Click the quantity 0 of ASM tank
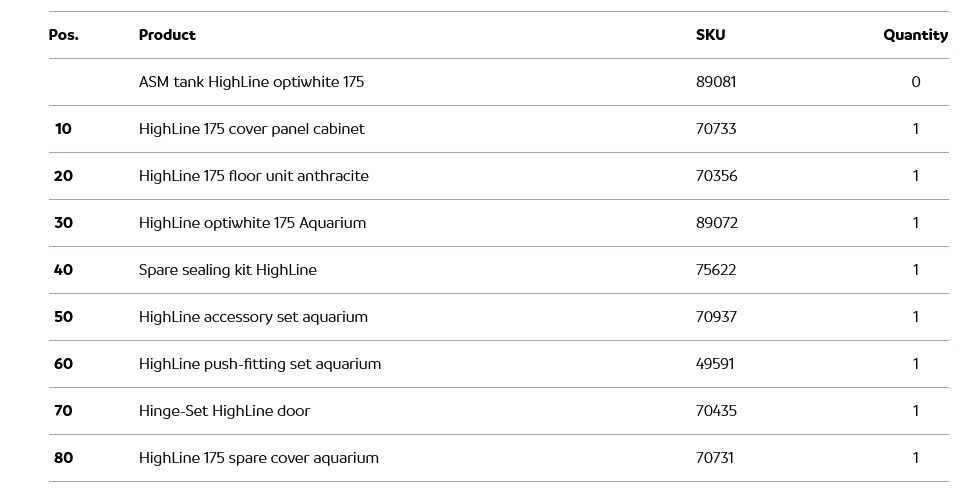Screen dimensions: 980x494 pos(915,82)
